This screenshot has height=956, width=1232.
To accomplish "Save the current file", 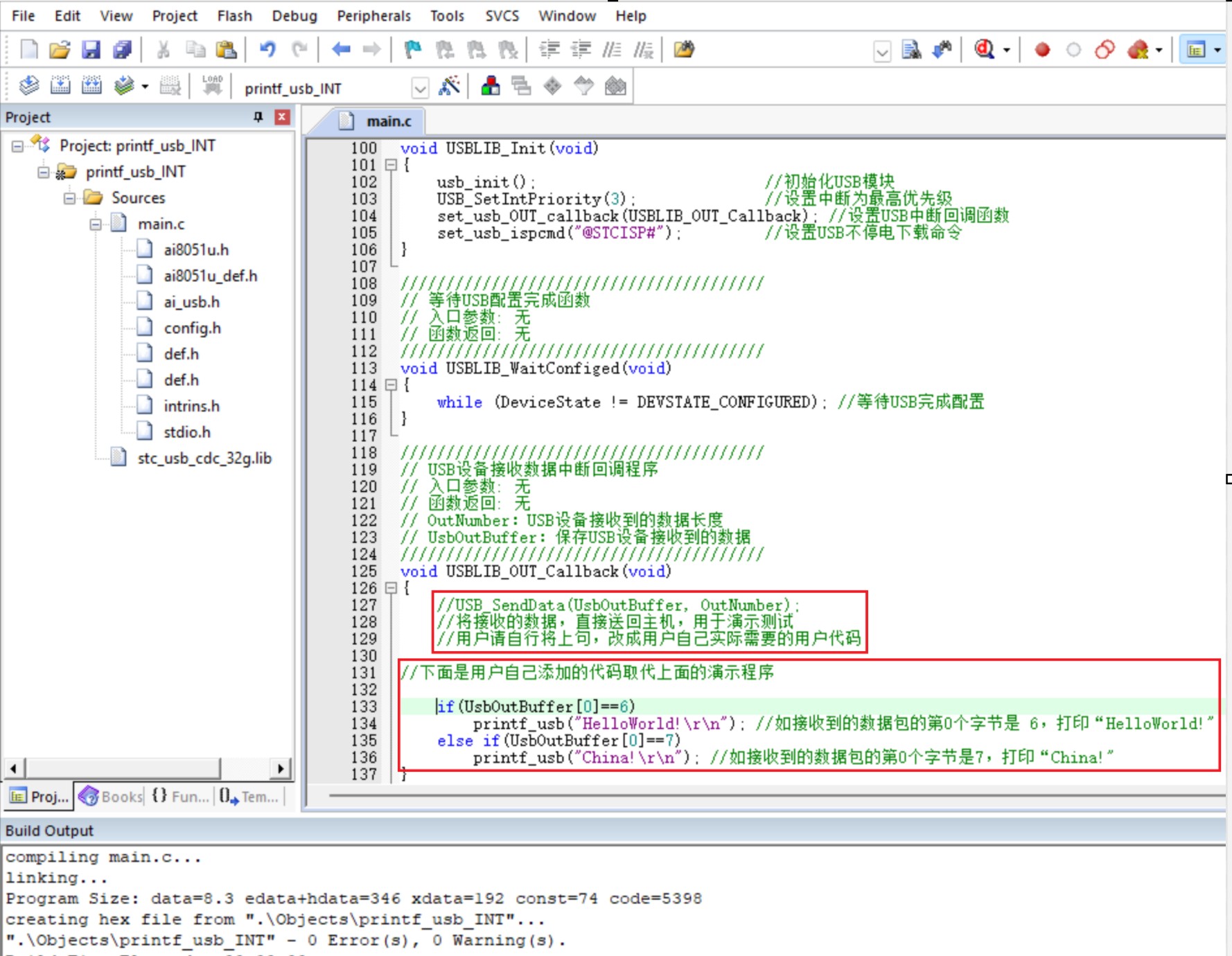I will (x=91, y=50).
